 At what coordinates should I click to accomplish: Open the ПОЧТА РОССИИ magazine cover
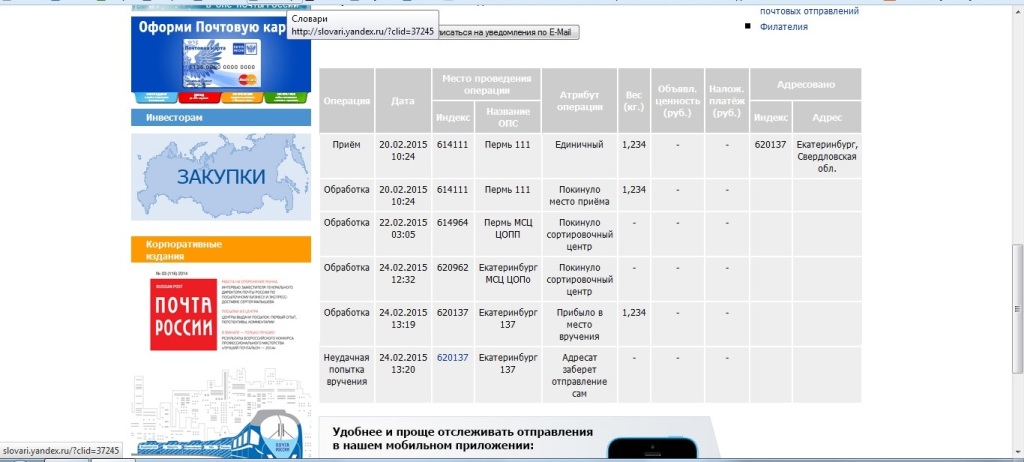(x=183, y=314)
